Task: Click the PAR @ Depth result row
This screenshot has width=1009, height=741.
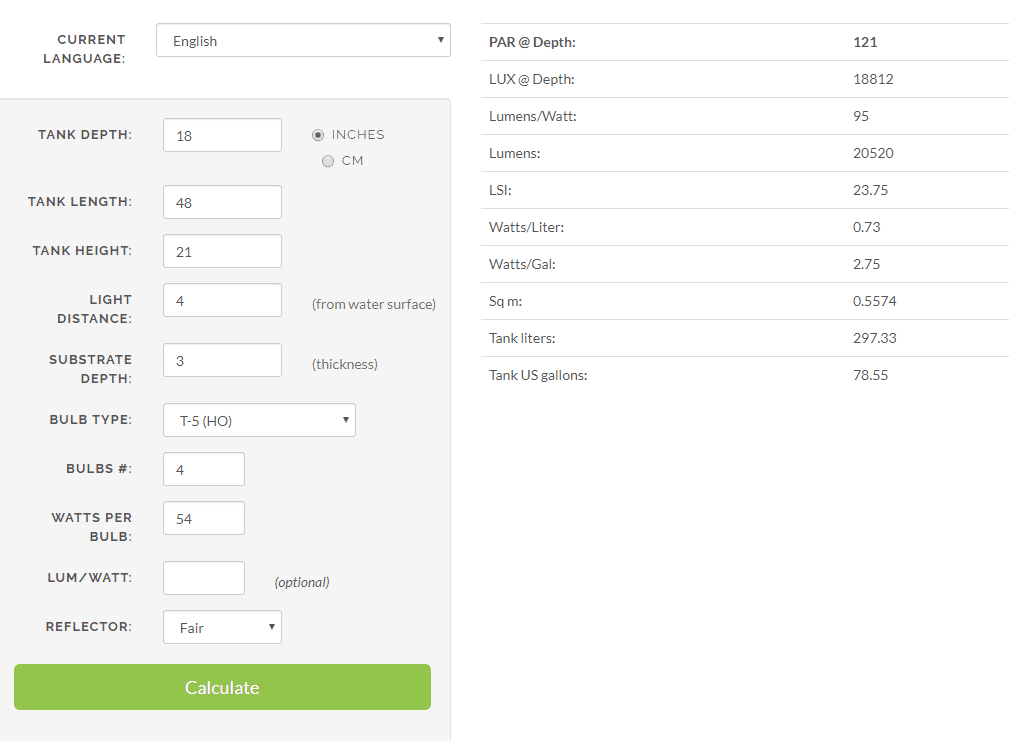Action: point(744,42)
